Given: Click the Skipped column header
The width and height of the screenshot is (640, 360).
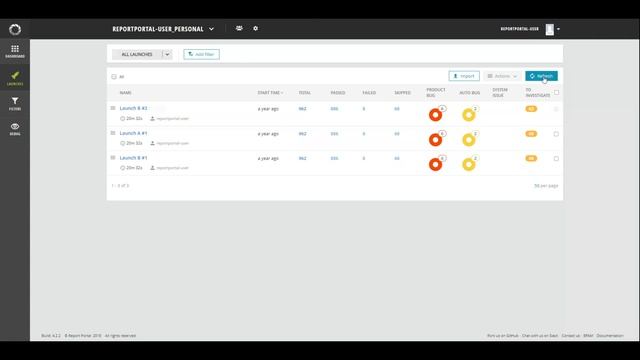Looking at the screenshot, I should click(402, 93).
